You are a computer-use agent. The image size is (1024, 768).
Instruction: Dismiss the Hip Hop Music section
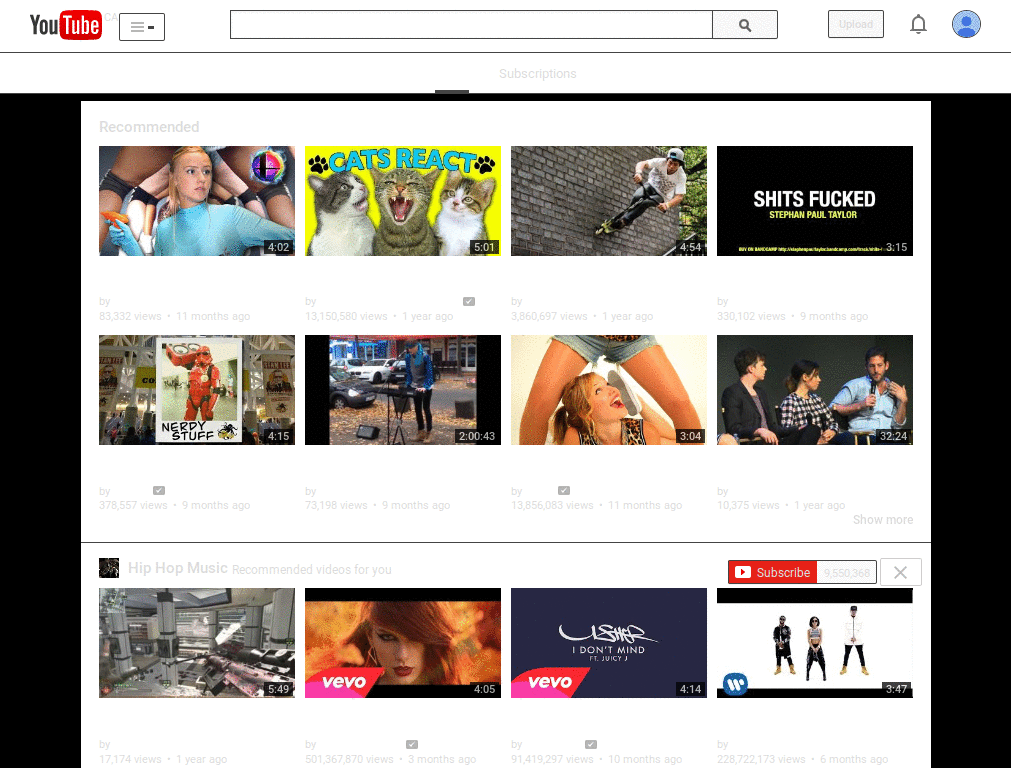(901, 573)
